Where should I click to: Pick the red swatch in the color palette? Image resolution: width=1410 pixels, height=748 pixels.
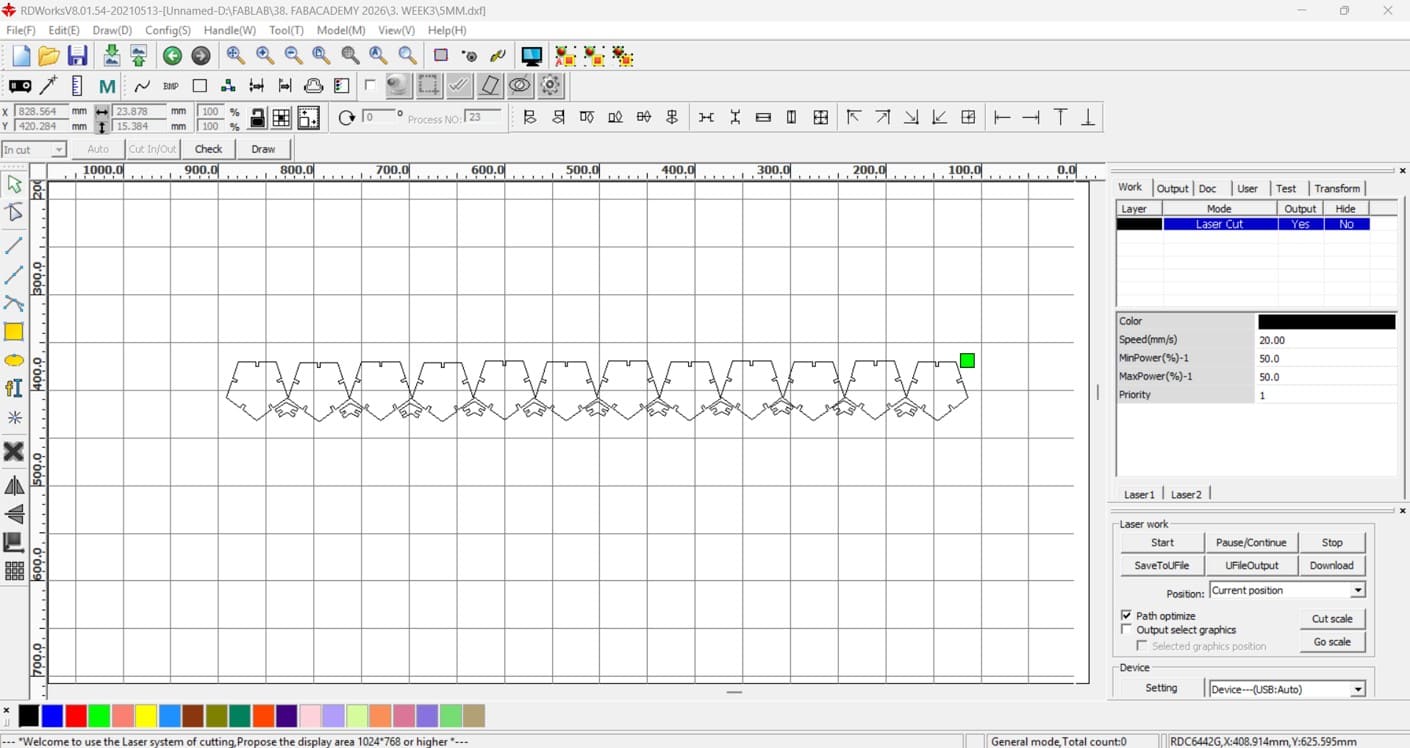75,716
